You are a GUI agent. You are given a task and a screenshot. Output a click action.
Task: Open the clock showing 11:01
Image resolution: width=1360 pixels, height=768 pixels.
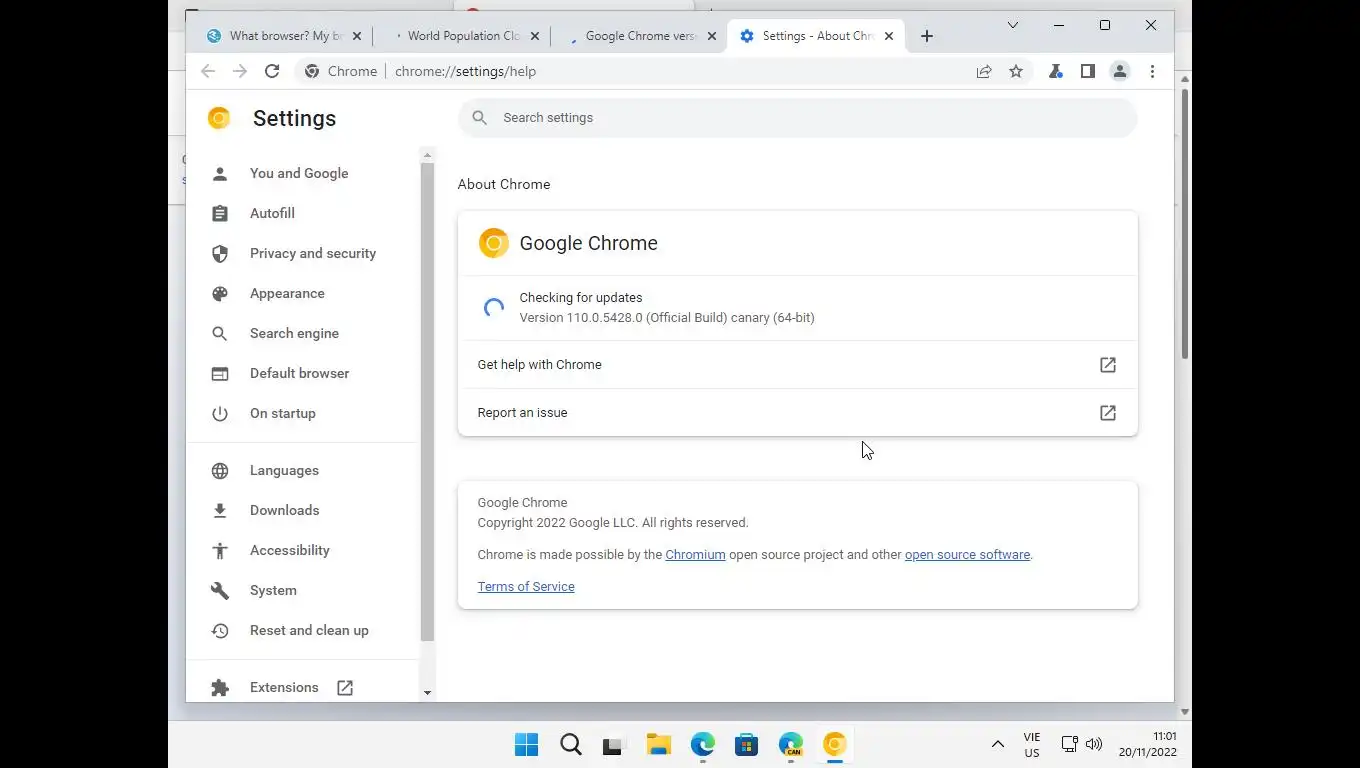(1148, 744)
